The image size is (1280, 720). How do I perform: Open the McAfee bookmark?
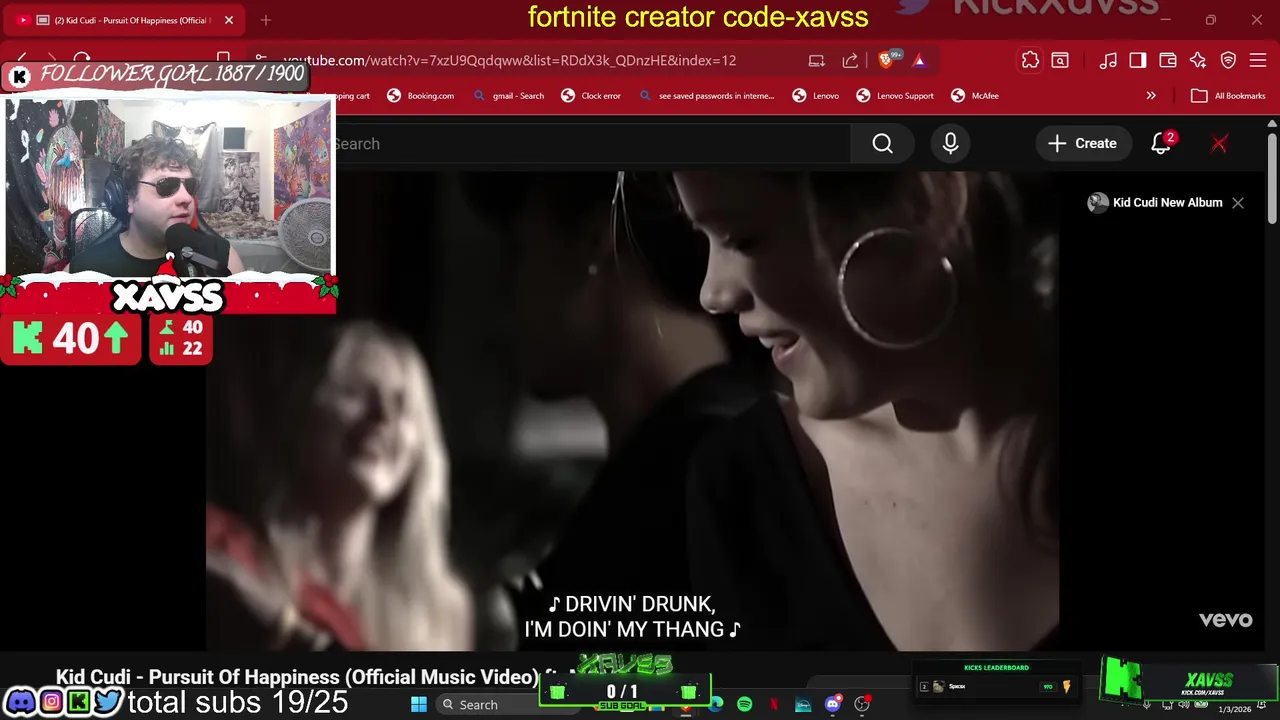(x=975, y=96)
